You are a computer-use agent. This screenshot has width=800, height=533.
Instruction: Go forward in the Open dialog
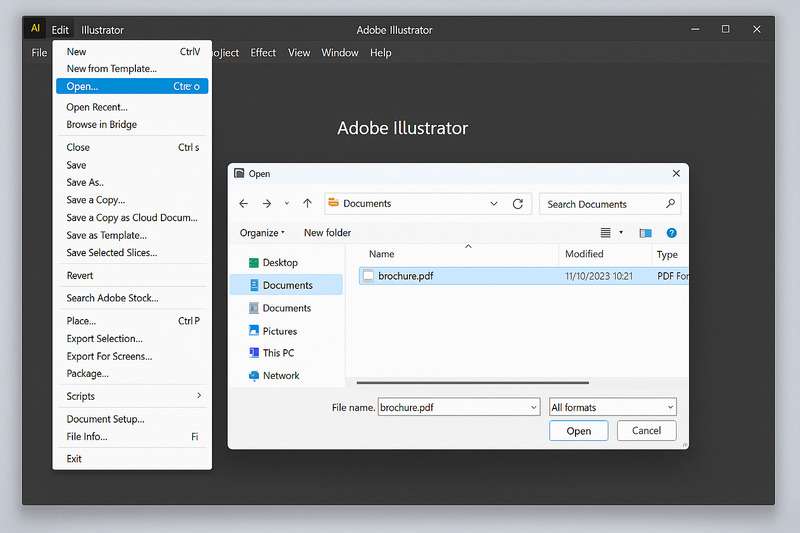tap(267, 204)
